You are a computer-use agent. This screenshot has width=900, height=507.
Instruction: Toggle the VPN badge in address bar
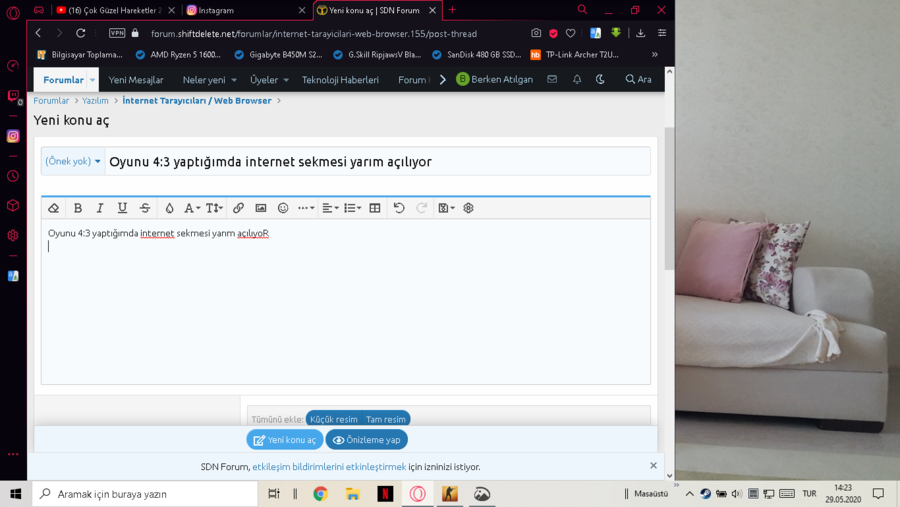[117, 33]
